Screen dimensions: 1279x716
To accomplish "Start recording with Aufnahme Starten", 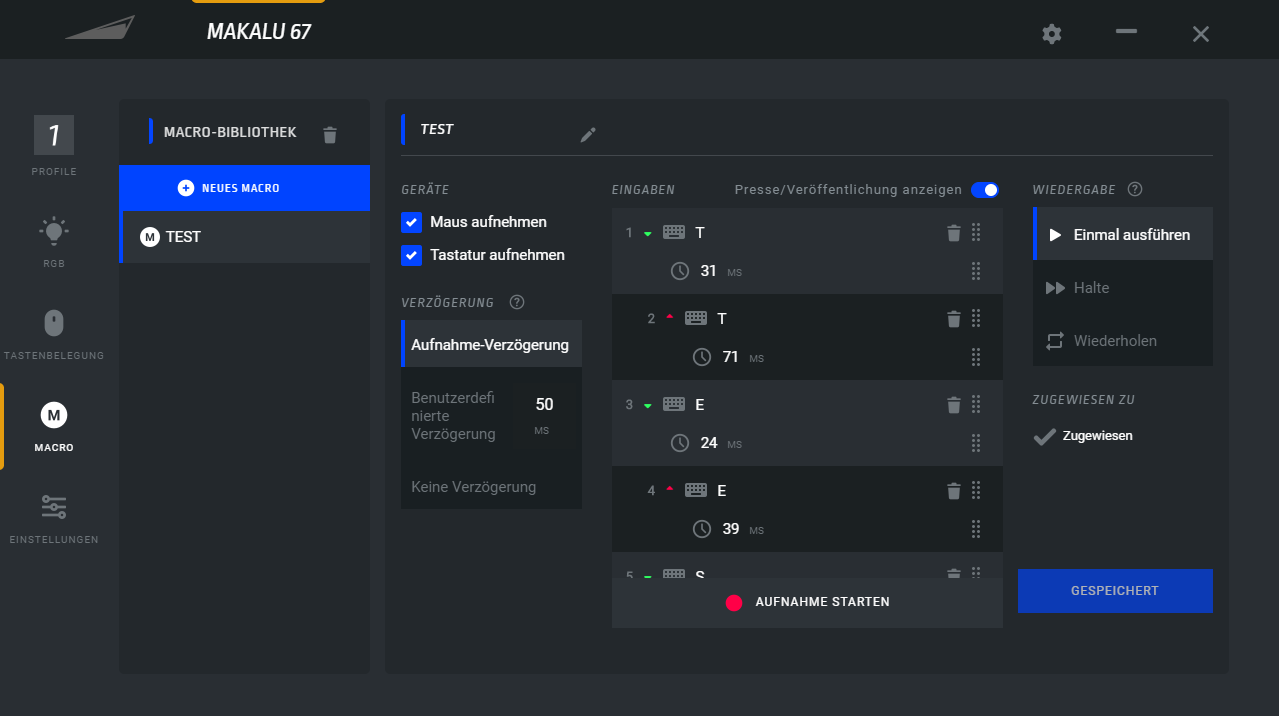I will pos(807,602).
